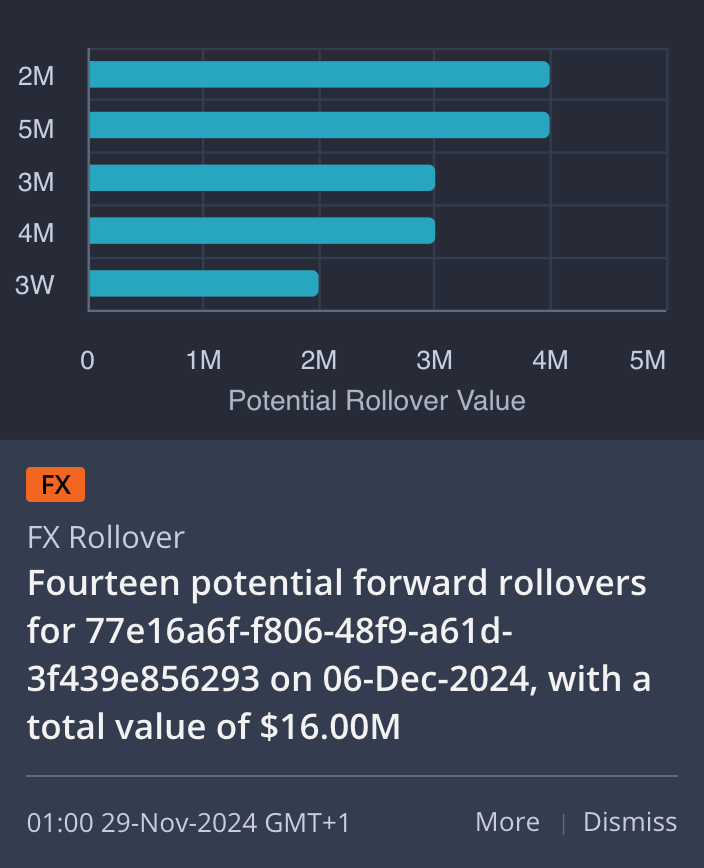Open More details for the rollover alert
The width and height of the screenshot is (704, 868).
pyautogui.click(x=508, y=822)
